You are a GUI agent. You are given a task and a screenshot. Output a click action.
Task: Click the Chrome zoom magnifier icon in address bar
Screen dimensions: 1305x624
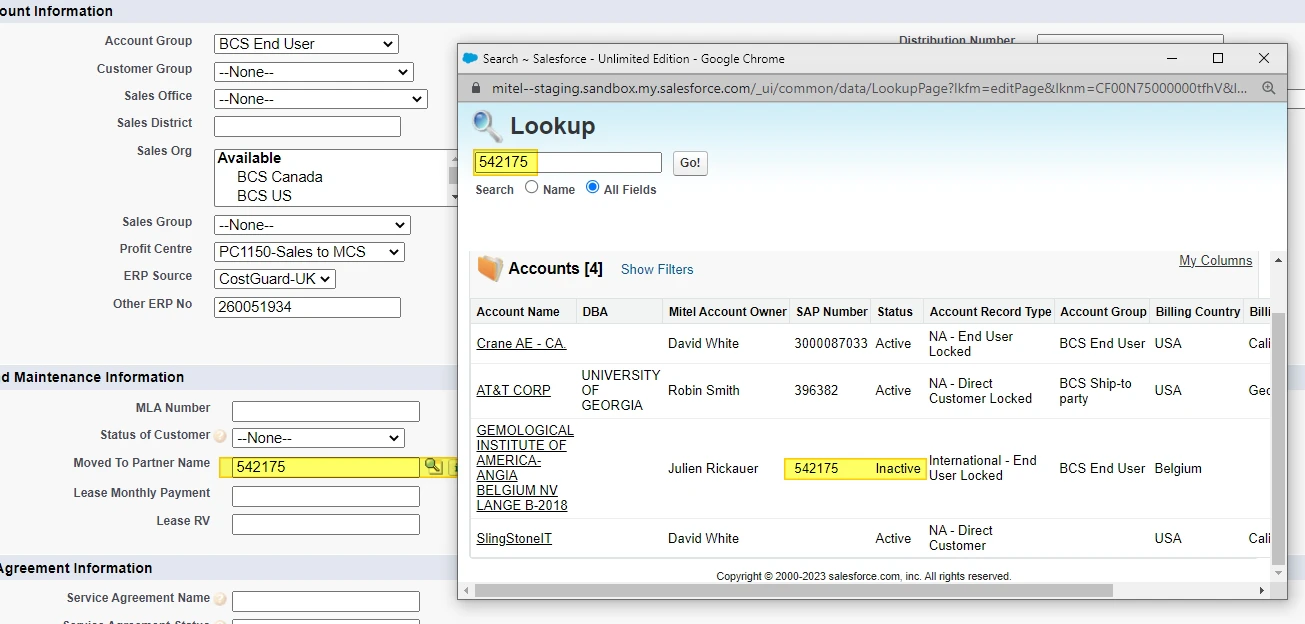pos(1269,88)
